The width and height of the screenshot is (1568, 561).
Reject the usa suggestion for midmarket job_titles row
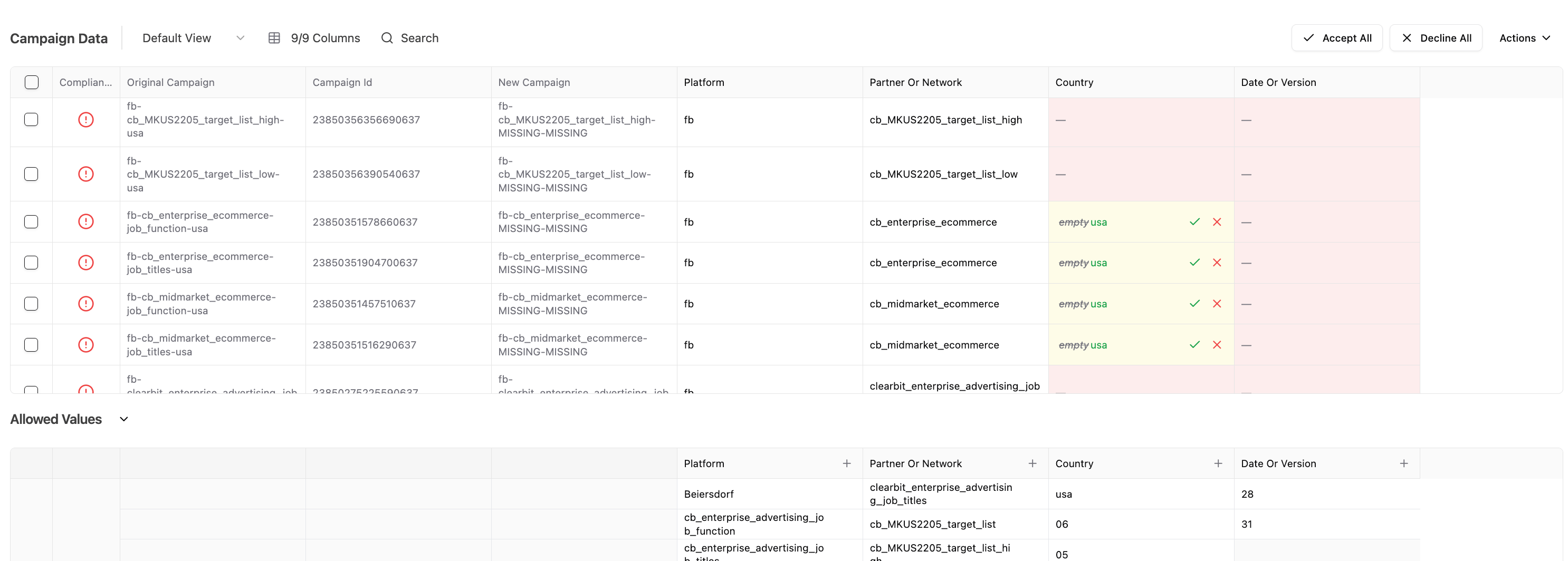1217,345
